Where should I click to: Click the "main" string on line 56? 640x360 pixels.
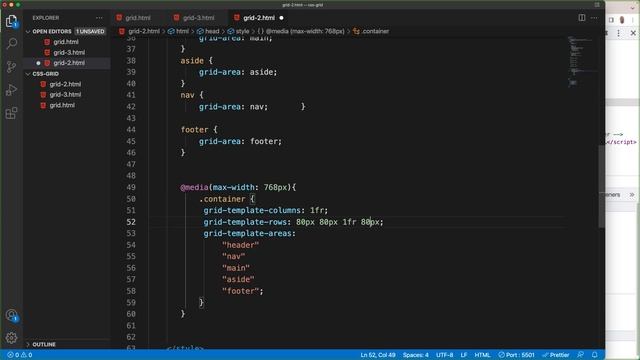(x=236, y=268)
